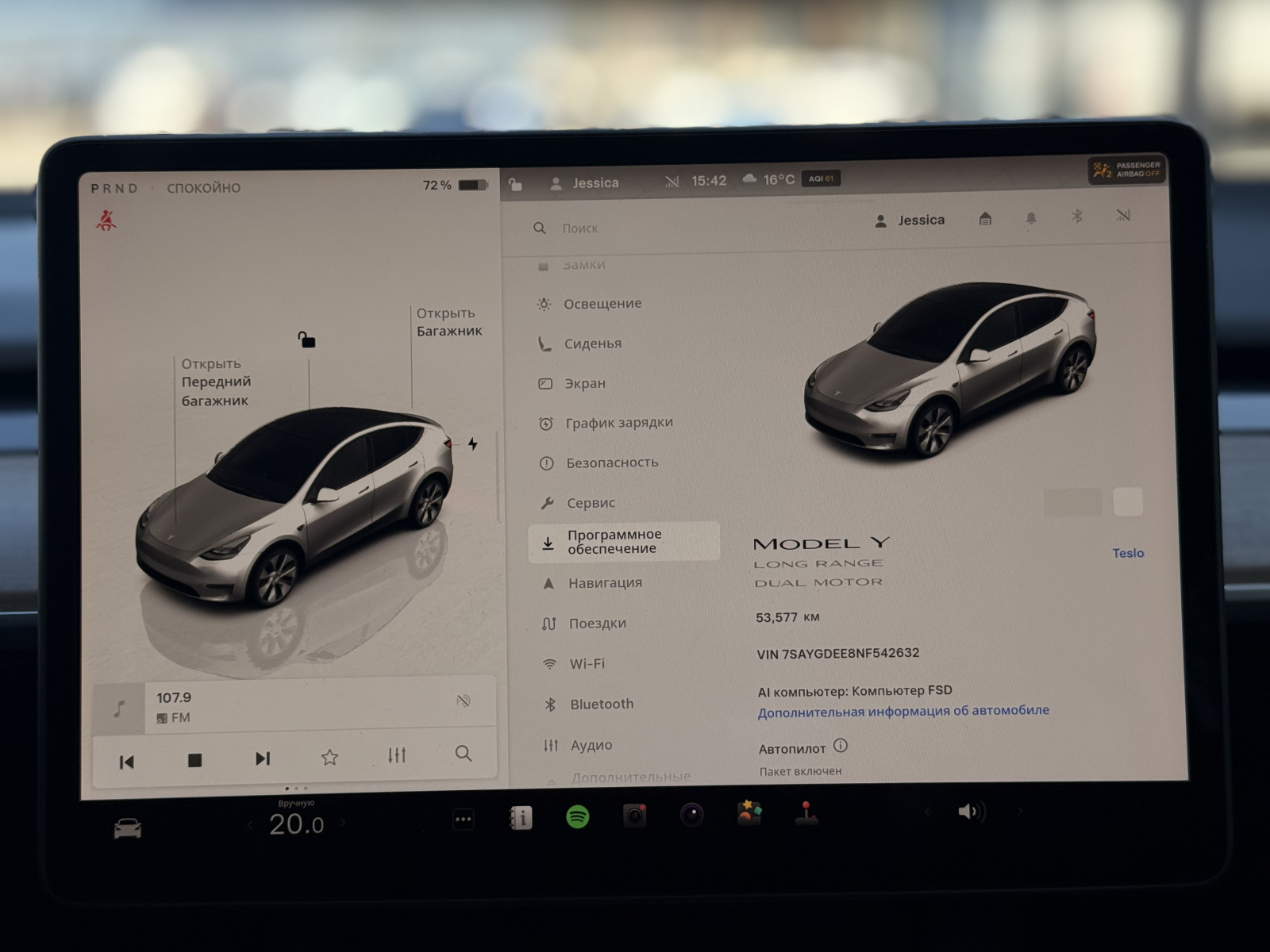Image resolution: width=1270 pixels, height=952 pixels.
Task: Toggle the lock icon in status bar
Action: click(x=515, y=185)
